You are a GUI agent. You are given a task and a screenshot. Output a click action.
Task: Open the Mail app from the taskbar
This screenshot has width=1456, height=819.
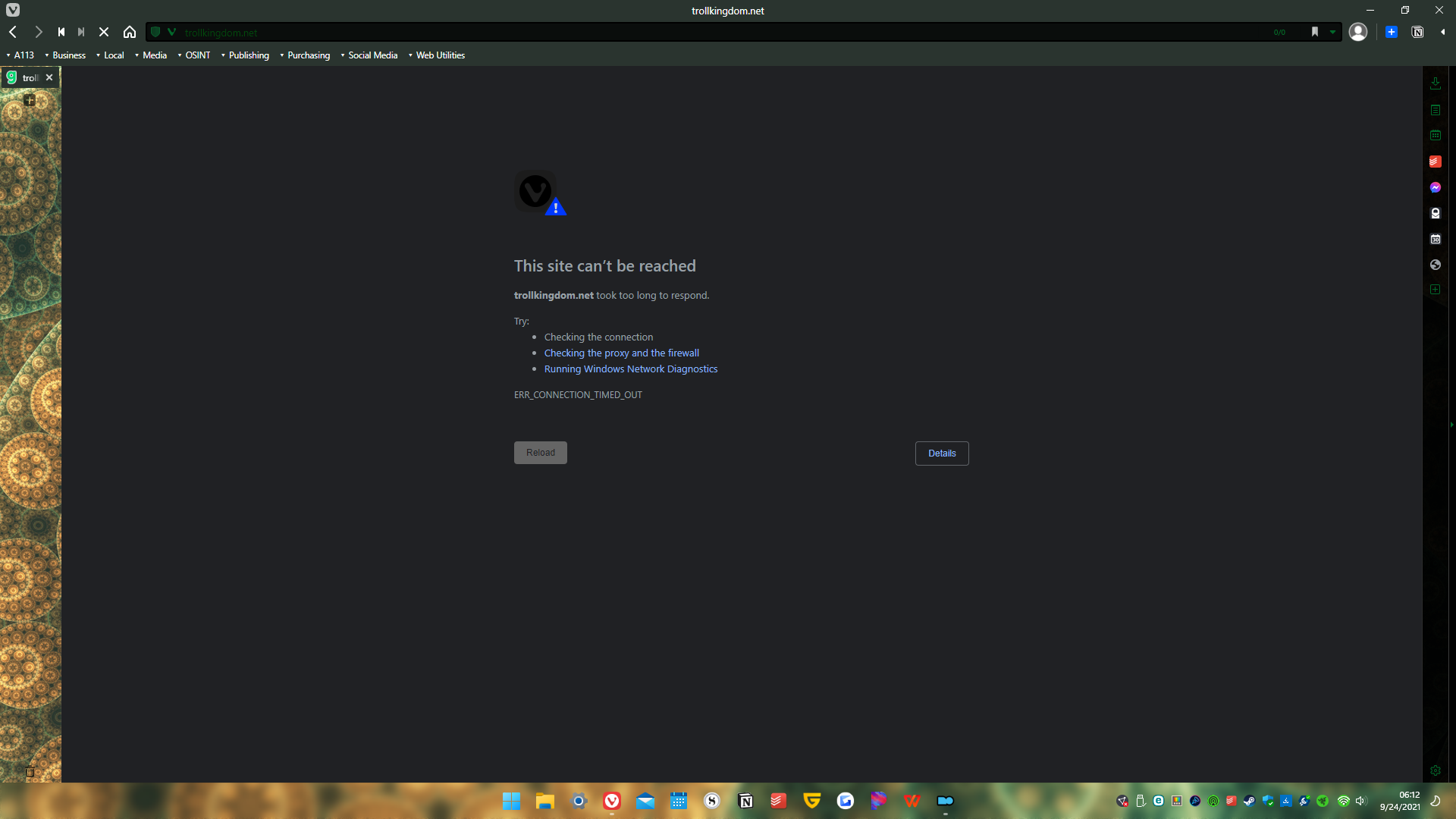tap(645, 801)
